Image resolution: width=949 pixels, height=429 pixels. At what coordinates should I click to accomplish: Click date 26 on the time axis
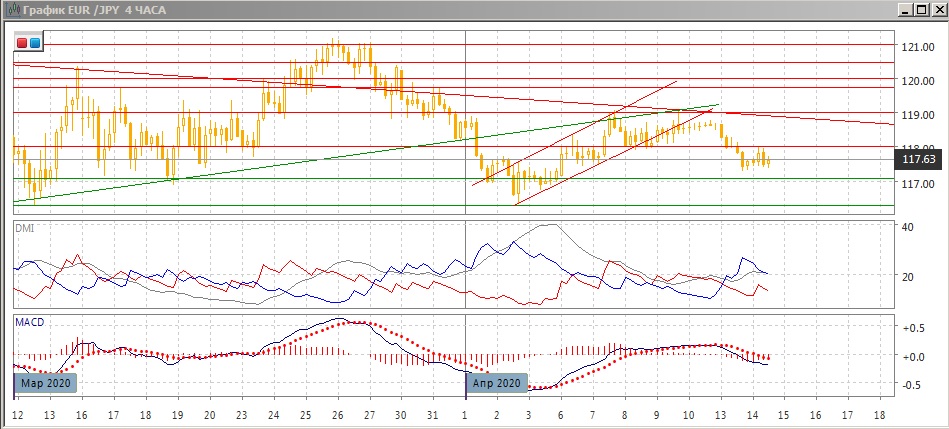[337, 414]
